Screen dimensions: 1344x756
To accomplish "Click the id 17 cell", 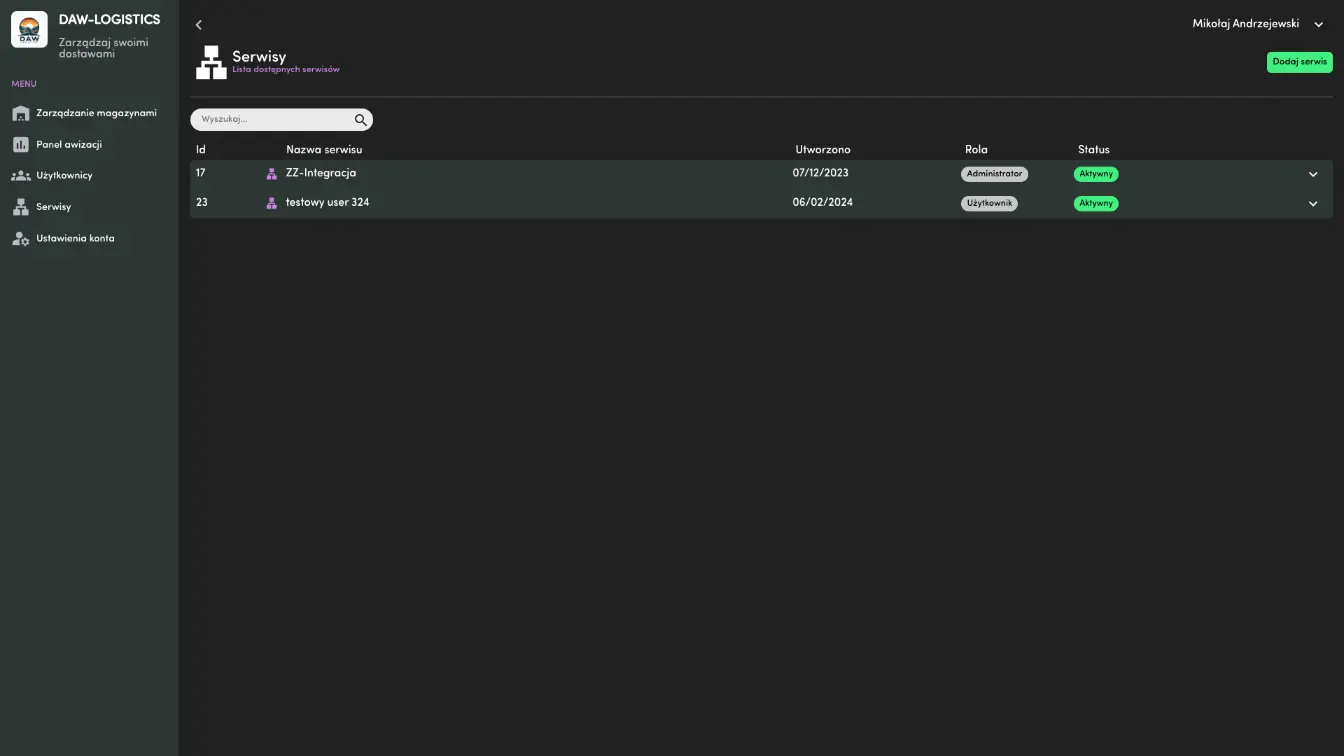I will (x=201, y=173).
